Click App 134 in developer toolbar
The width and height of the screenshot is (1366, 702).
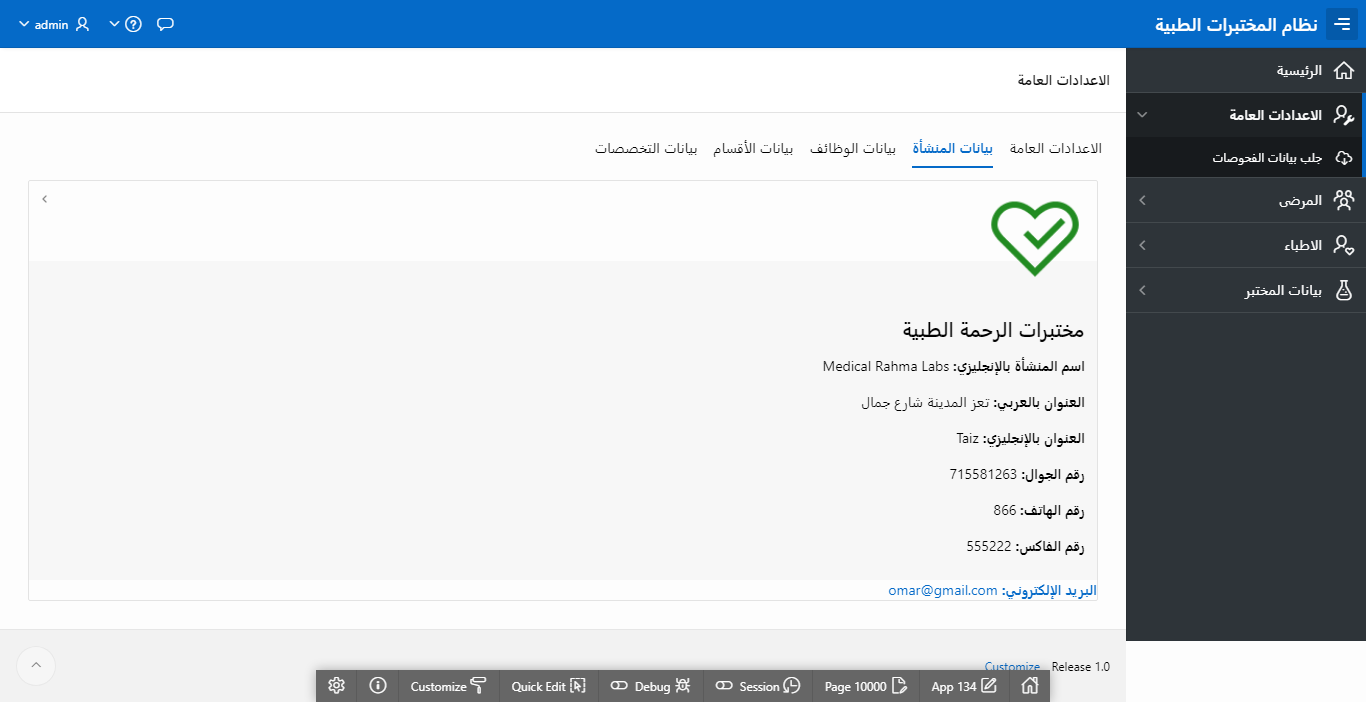[964, 686]
